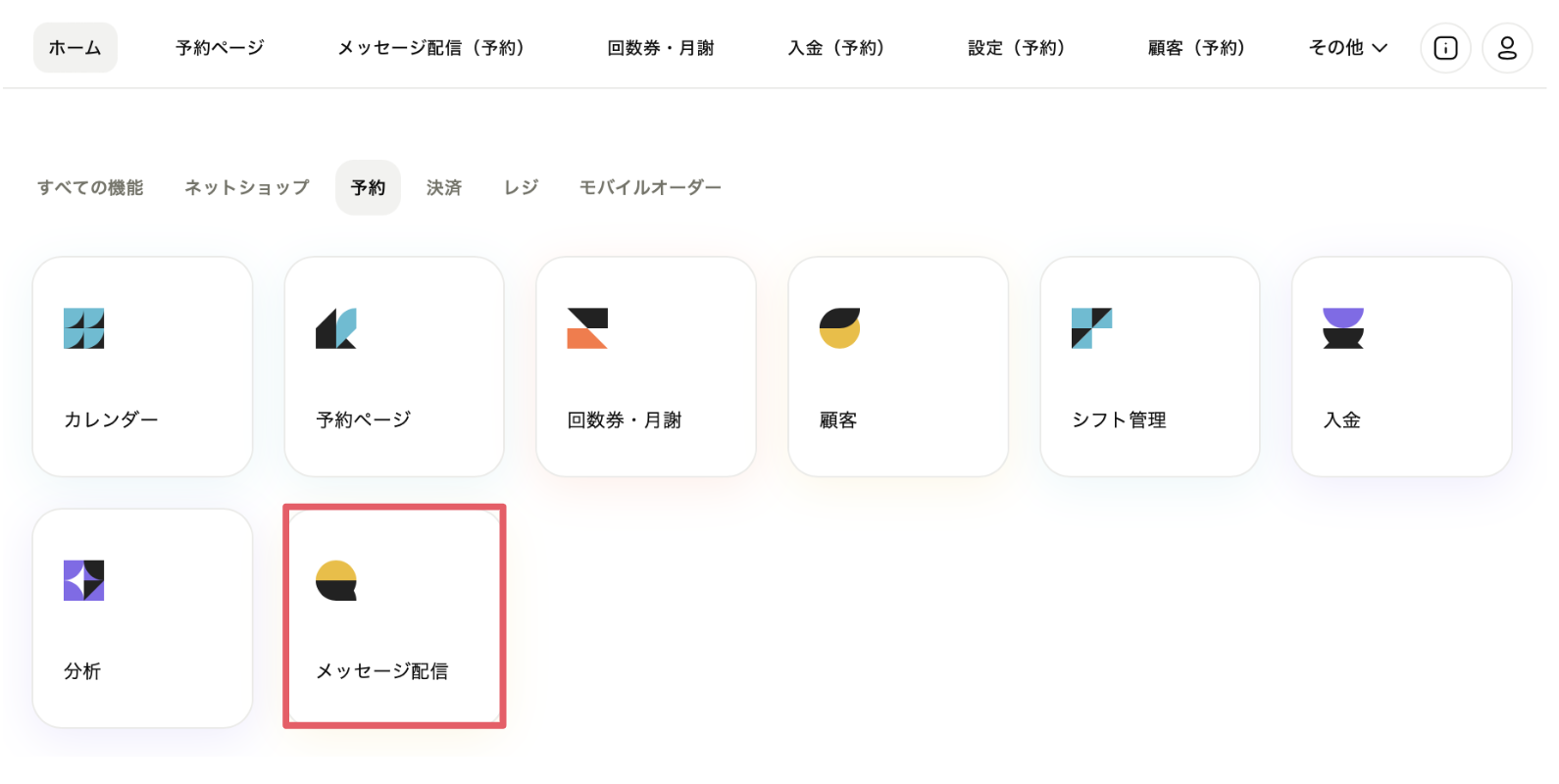
Task: Select the 決済 filter tab
Action: pos(444,187)
